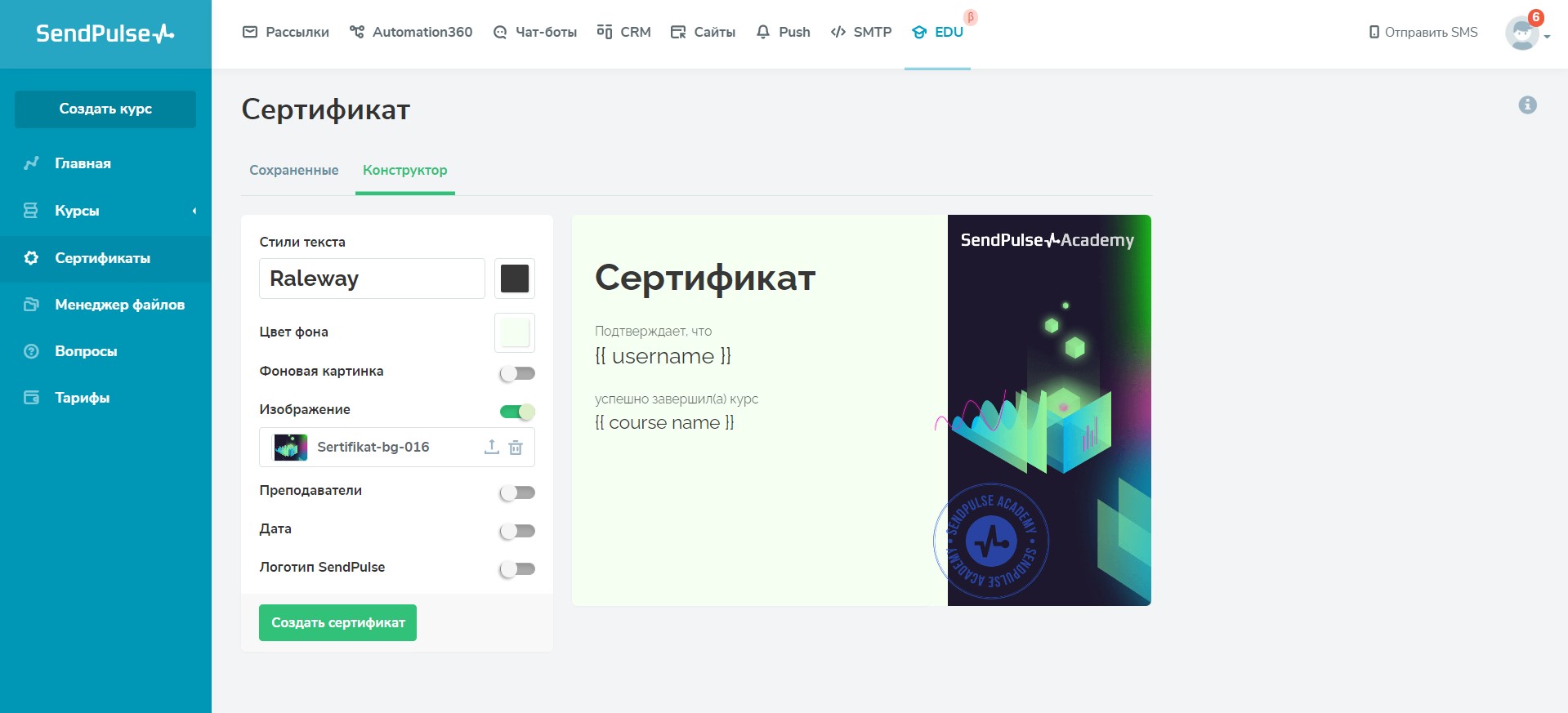Open the Automation360 menu item
Screen dimensions: 1568x713
(411, 32)
